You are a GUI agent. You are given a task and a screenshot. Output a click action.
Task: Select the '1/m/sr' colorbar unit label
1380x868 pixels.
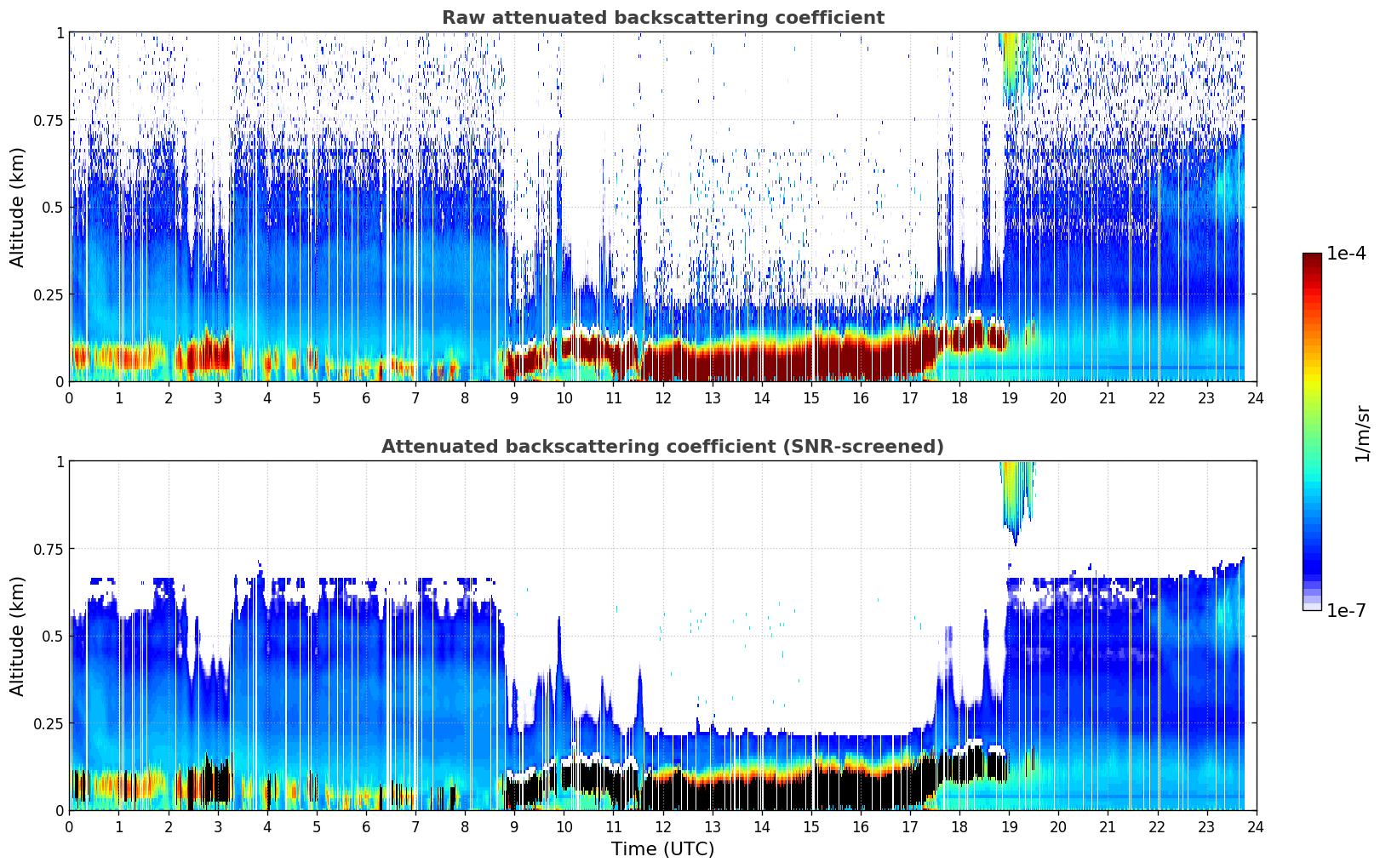pos(1362,432)
